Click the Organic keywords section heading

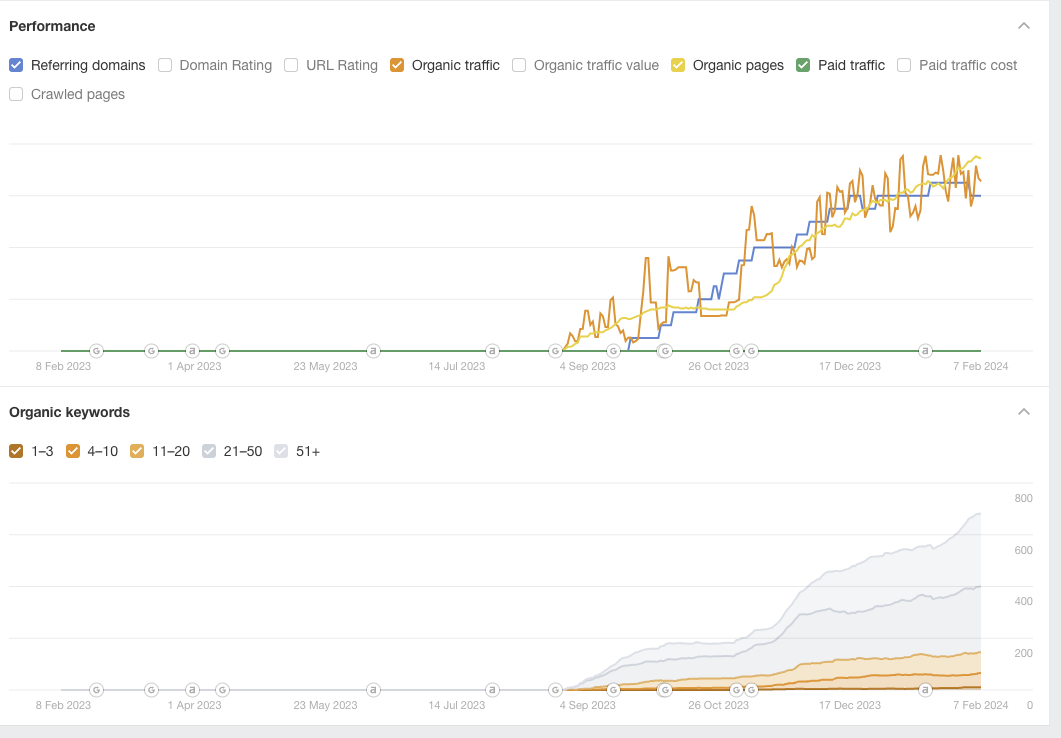click(x=69, y=412)
